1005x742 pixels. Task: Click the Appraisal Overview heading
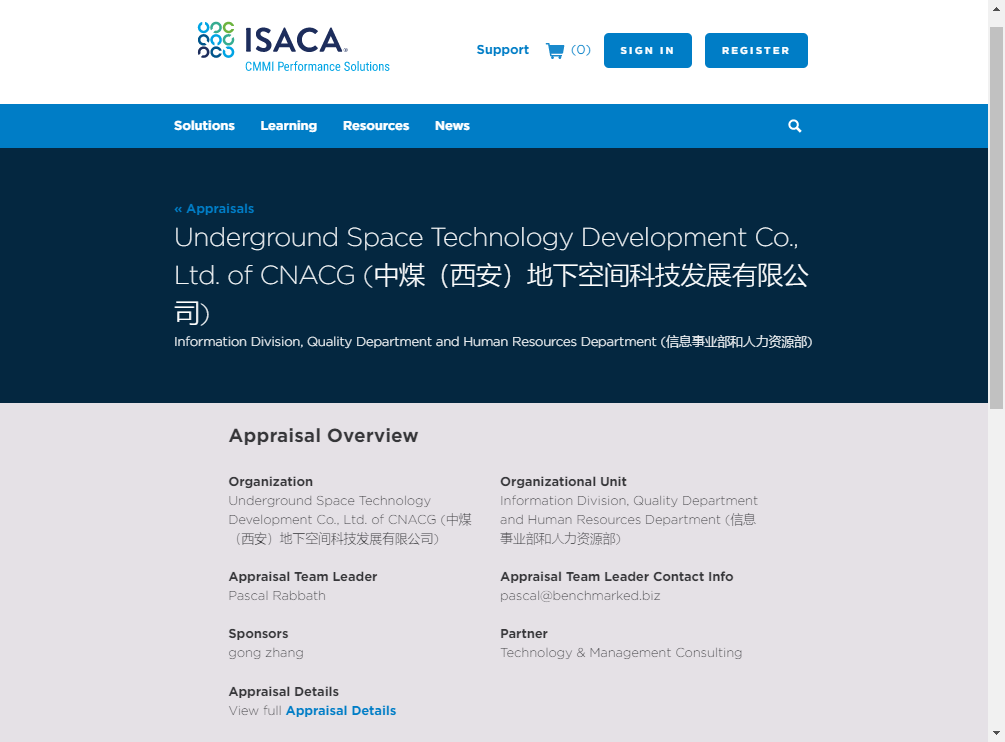323,436
